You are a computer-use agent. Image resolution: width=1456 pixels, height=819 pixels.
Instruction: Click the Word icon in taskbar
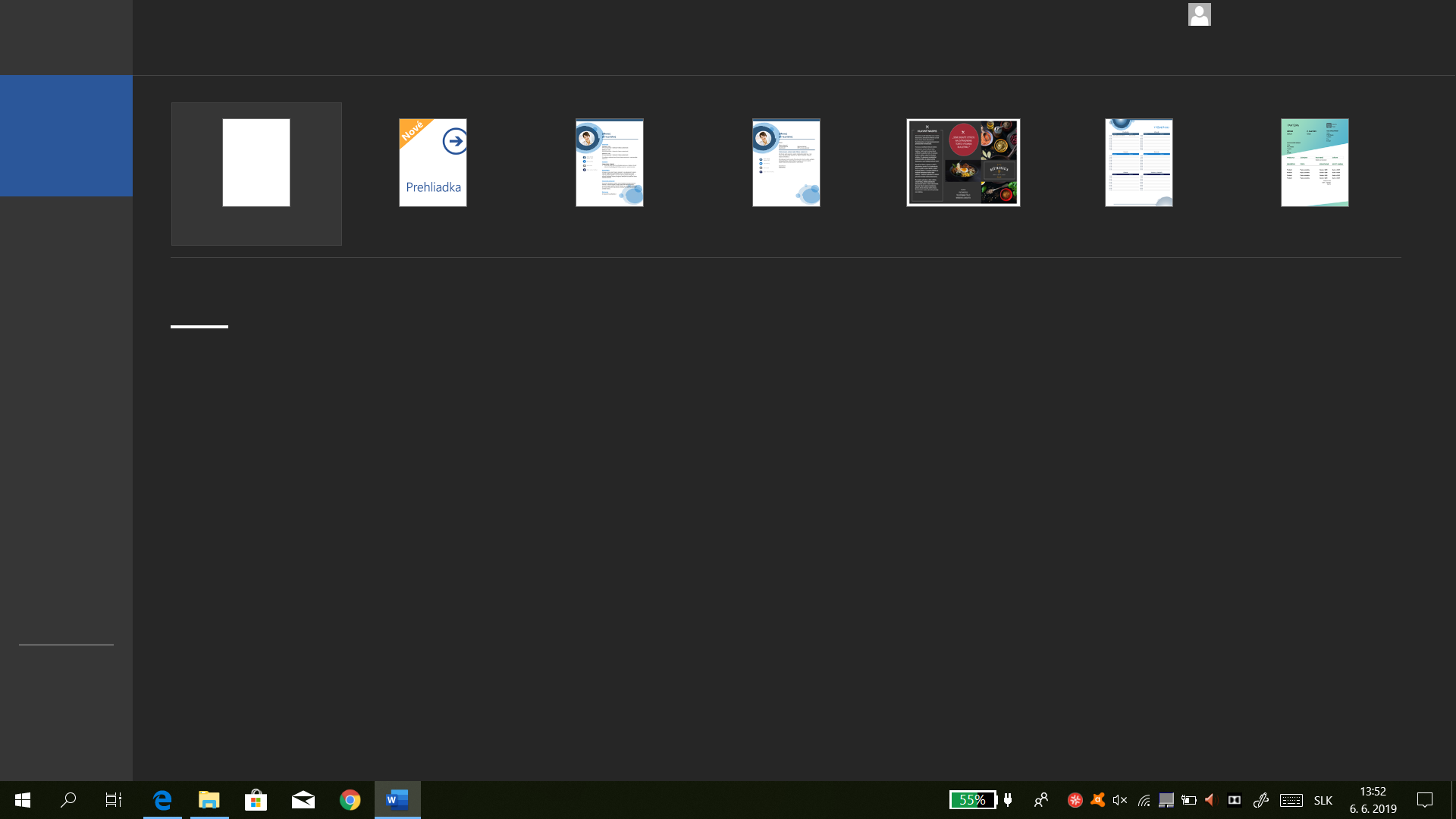[397, 800]
